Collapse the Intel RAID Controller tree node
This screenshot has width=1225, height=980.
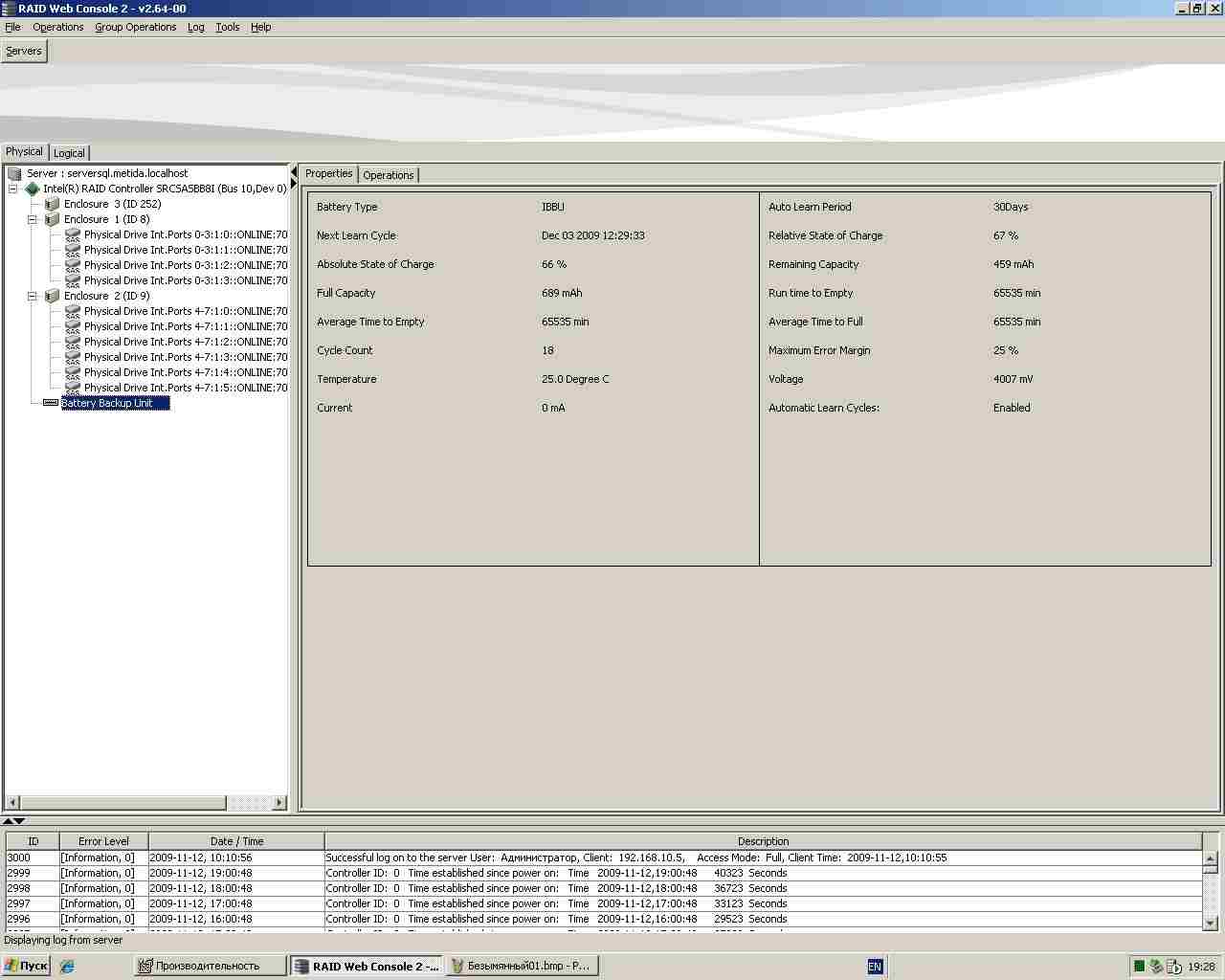[13, 189]
